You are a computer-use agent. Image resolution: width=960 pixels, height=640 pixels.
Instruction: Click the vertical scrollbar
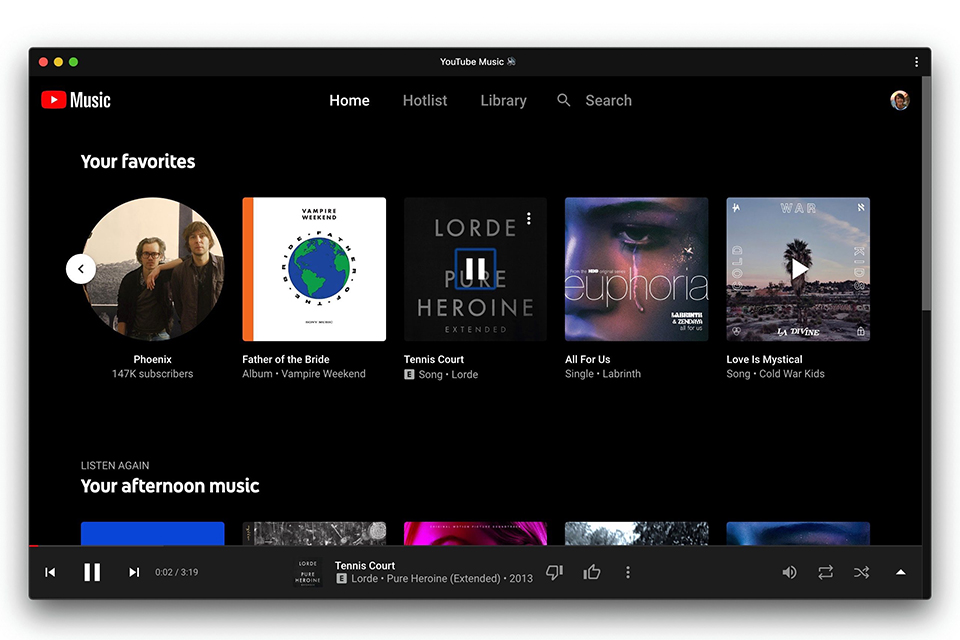[x=926, y=194]
